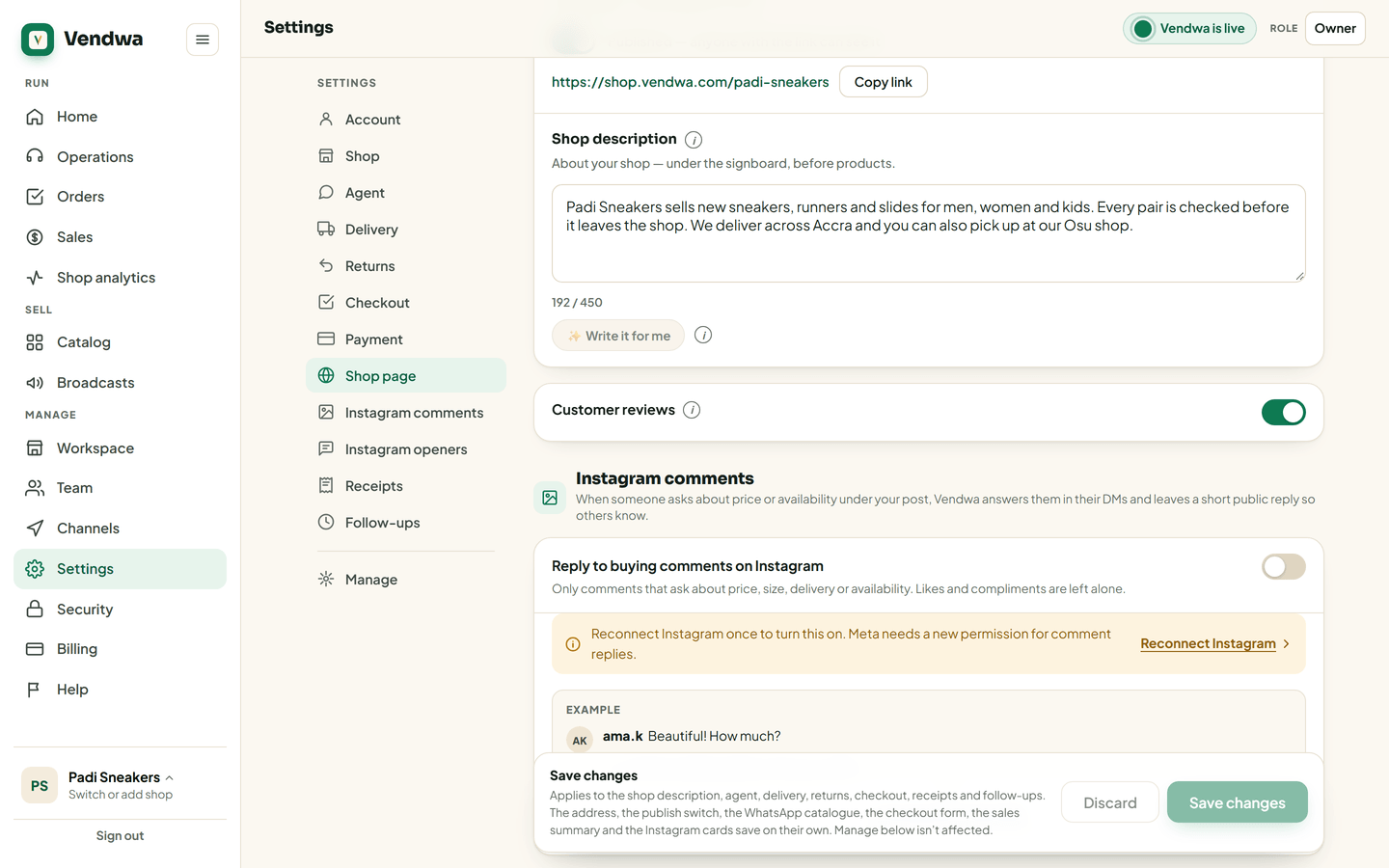Screen dimensions: 1389x868
Task: Expand the Padi Sneakers shop switcher
Action: 121,785
